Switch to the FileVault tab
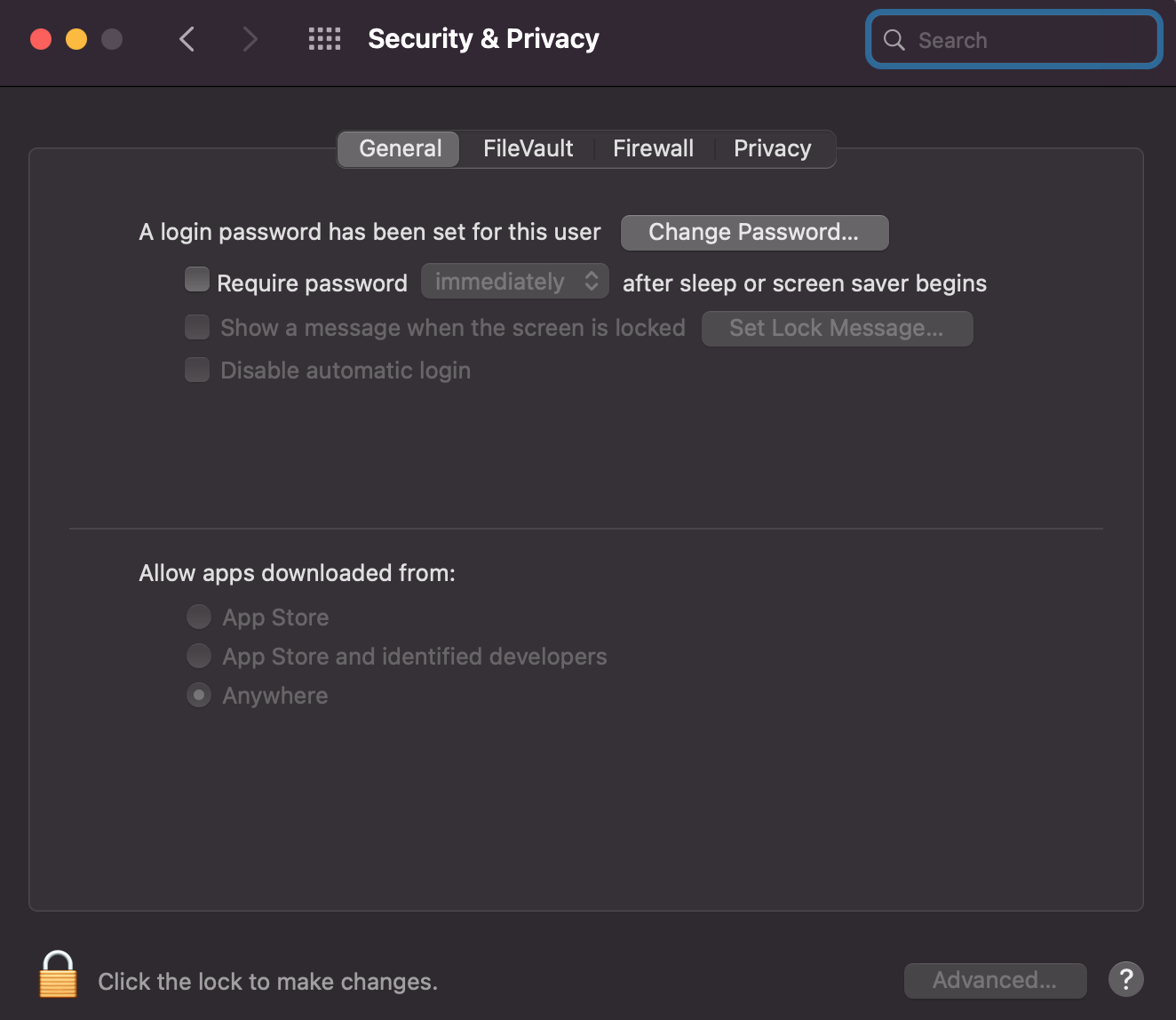The width and height of the screenshot is (1176, 1020). coord(528,148)
